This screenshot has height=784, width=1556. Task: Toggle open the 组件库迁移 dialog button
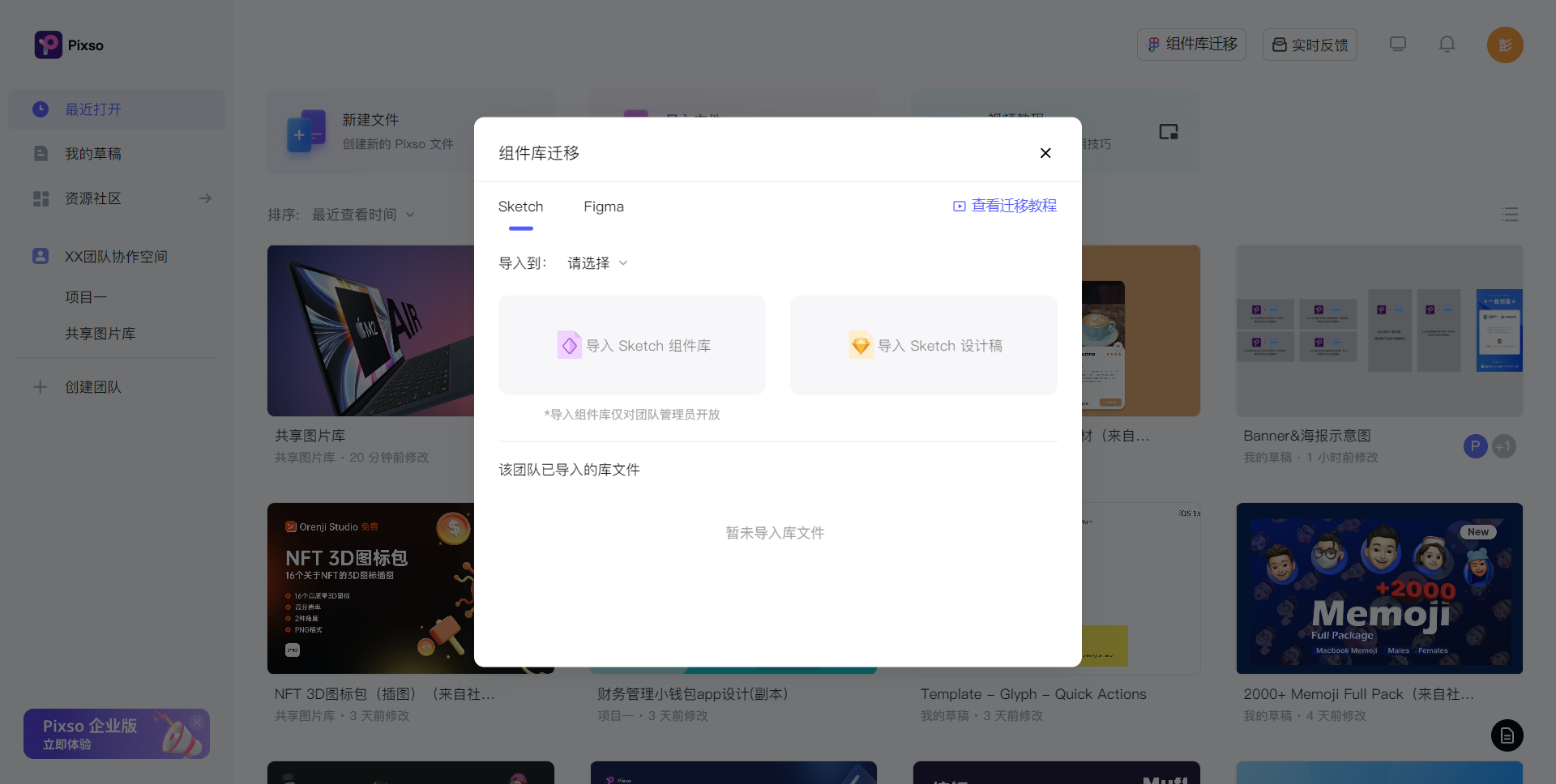click(1191, 45)
